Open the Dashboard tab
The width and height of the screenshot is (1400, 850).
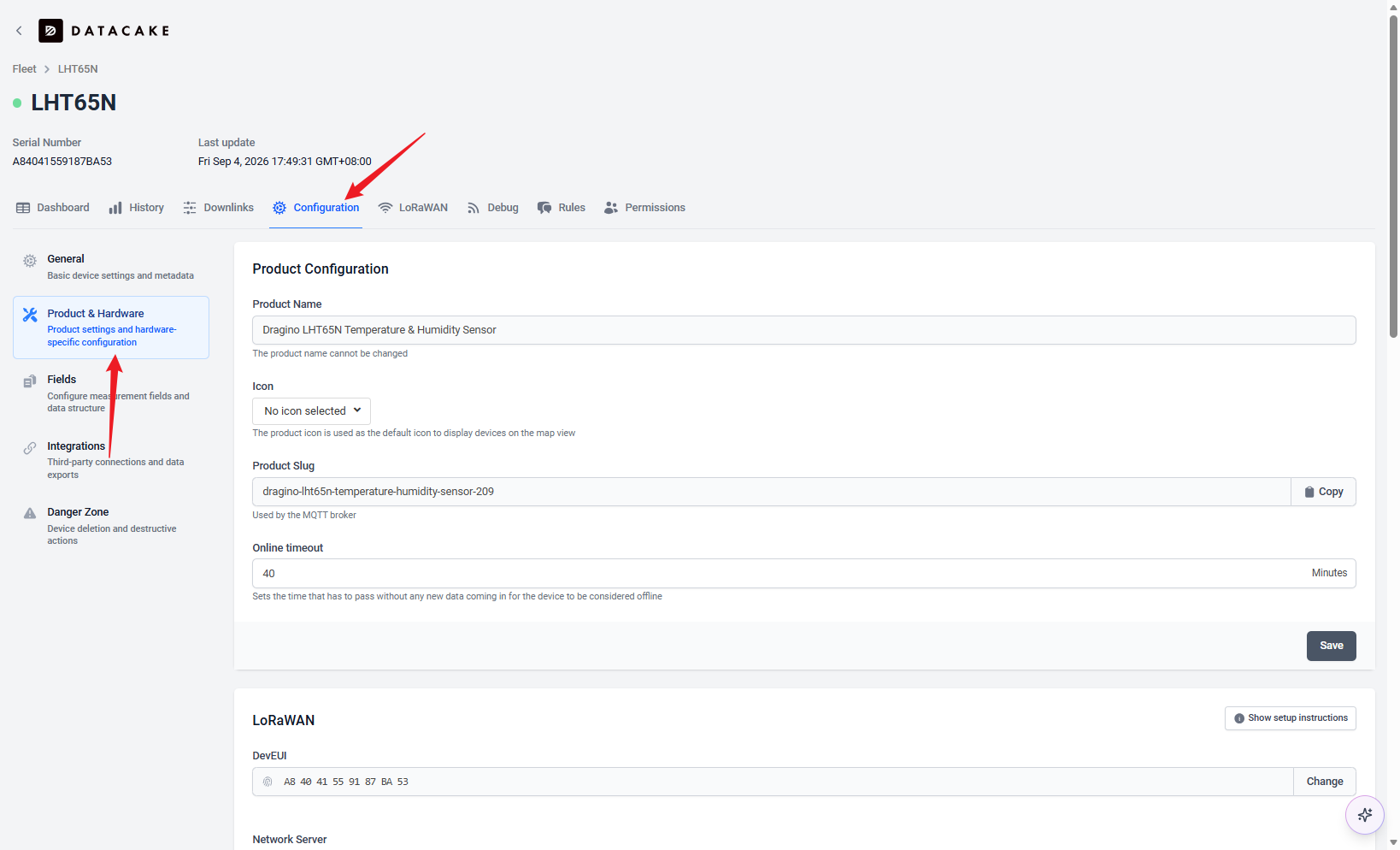53,208
